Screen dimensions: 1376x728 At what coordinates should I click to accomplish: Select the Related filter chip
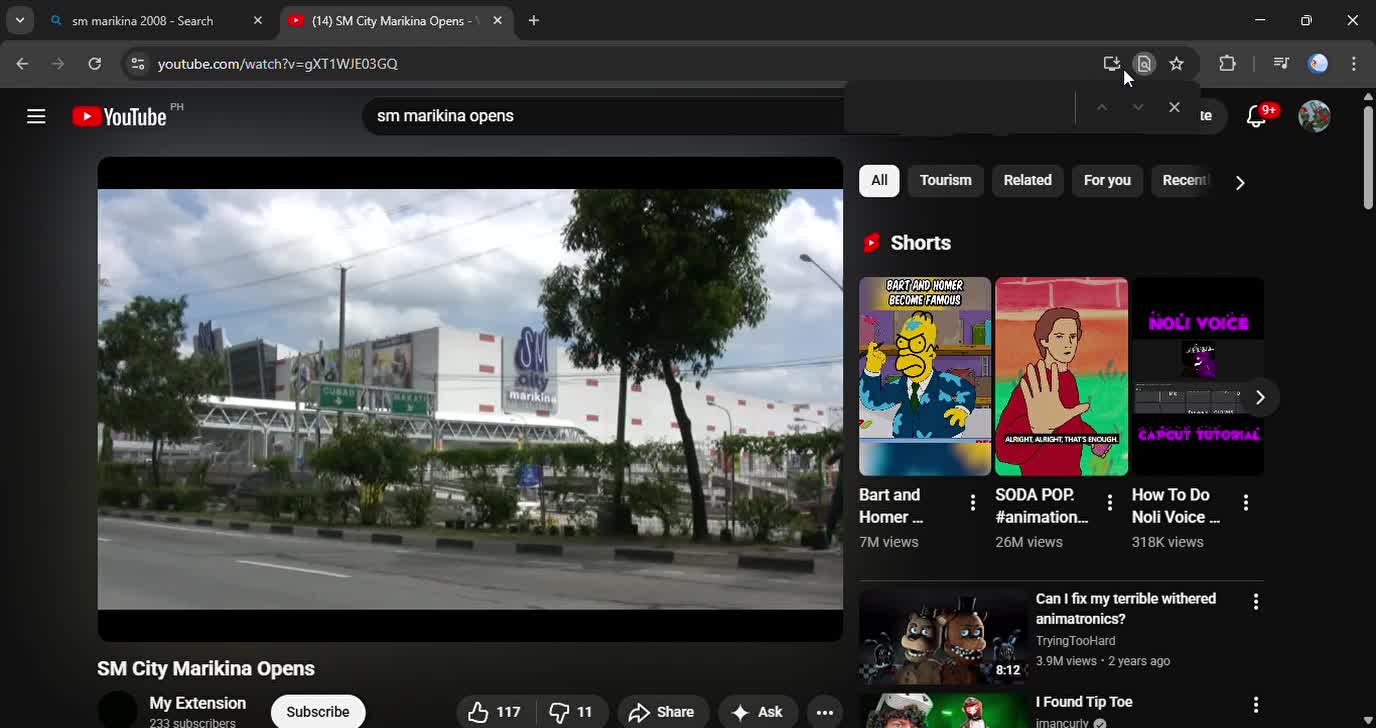click(x=1027, y=181)
